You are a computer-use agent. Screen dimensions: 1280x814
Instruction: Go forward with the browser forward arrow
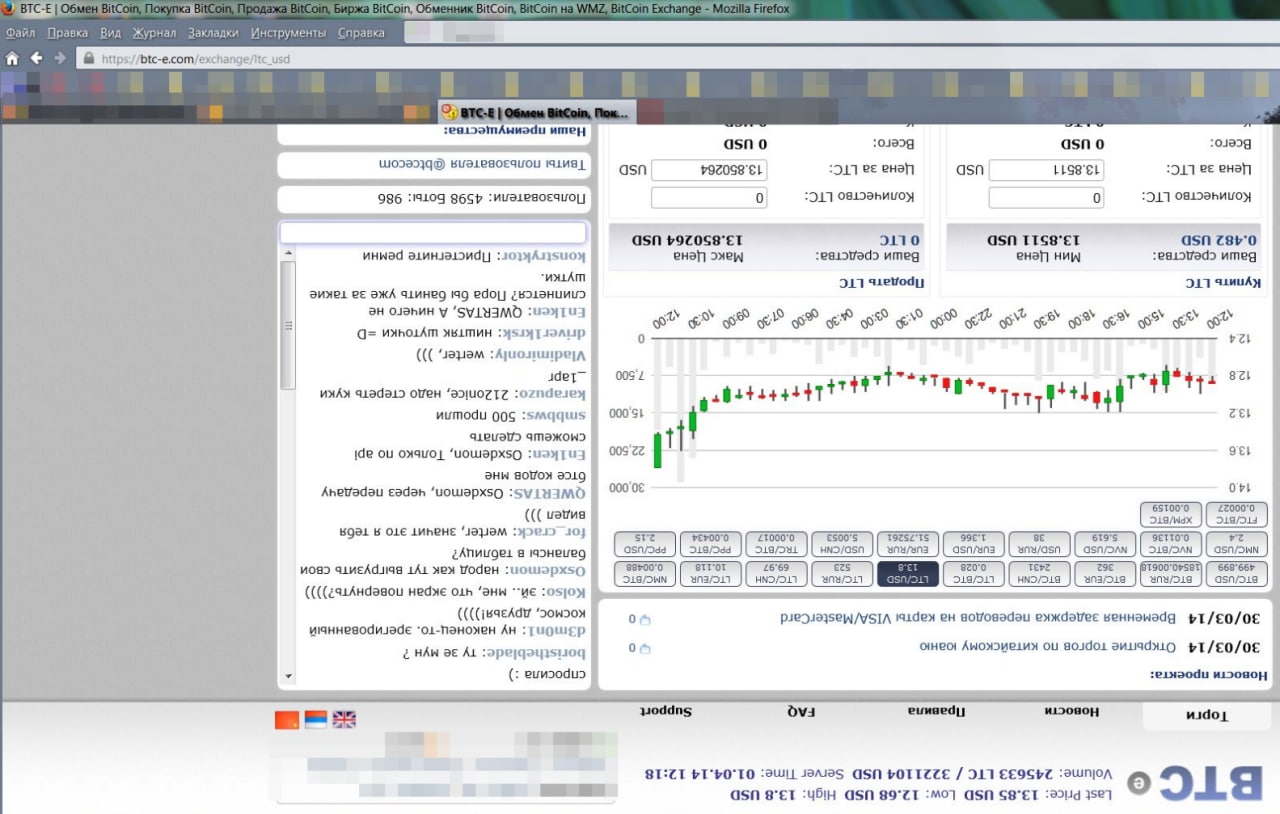pos(60,58)
